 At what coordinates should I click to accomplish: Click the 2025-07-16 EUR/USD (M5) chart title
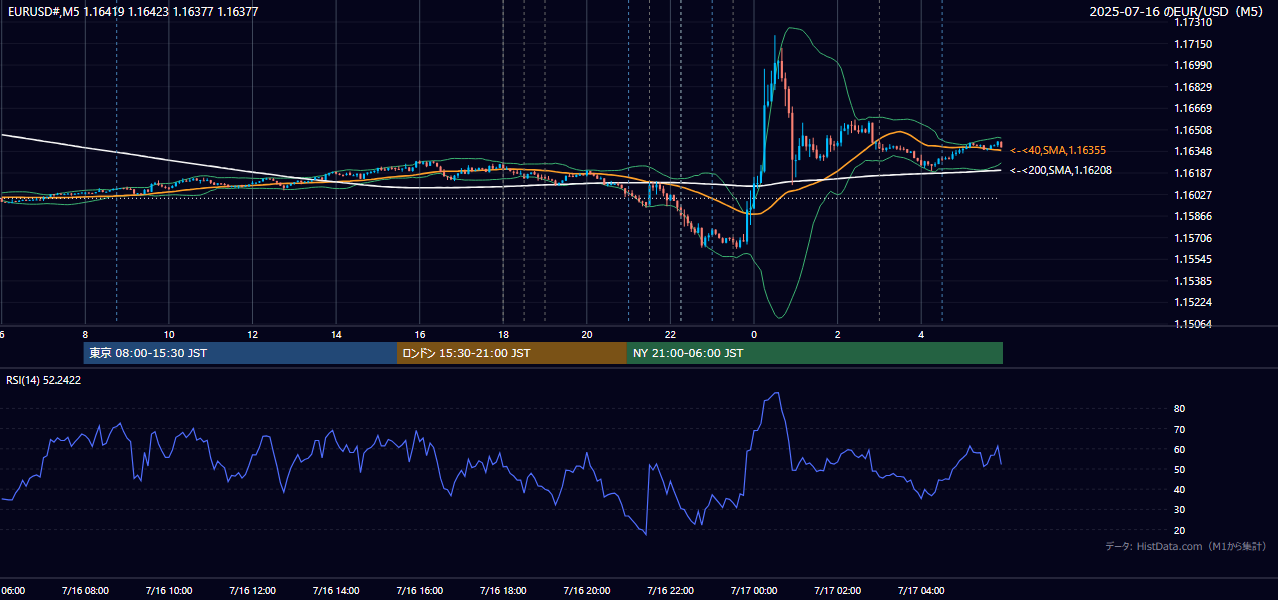pos(1177,12)
